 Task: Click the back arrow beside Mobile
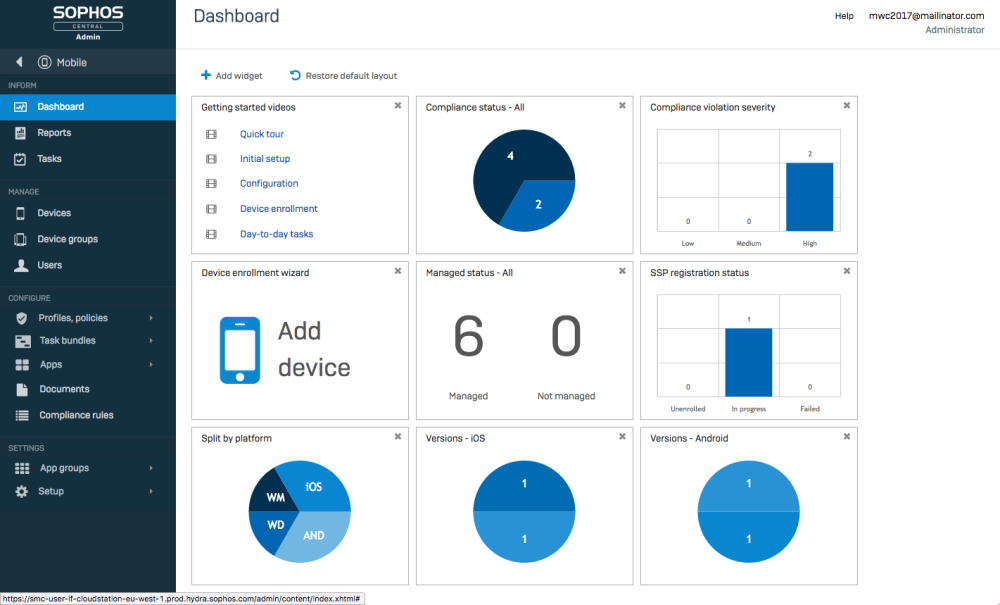coord(19,62)
